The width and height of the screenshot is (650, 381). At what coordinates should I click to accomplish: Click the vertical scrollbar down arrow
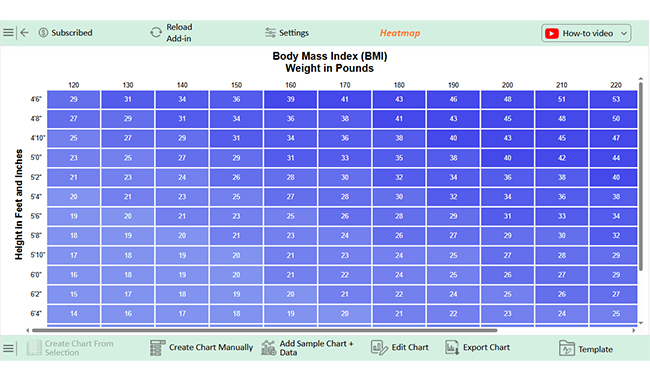[x=641, y=323]
